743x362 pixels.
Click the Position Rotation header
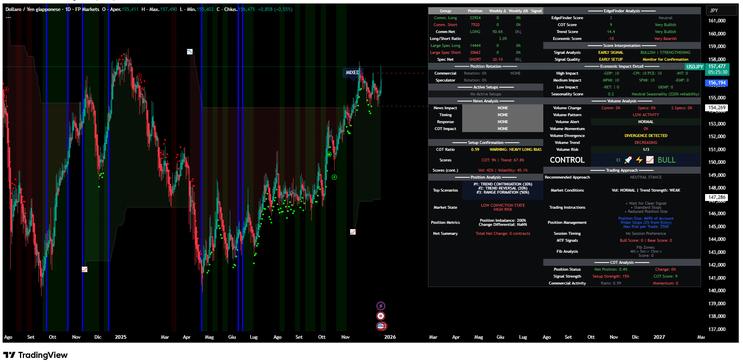(485, 66)
